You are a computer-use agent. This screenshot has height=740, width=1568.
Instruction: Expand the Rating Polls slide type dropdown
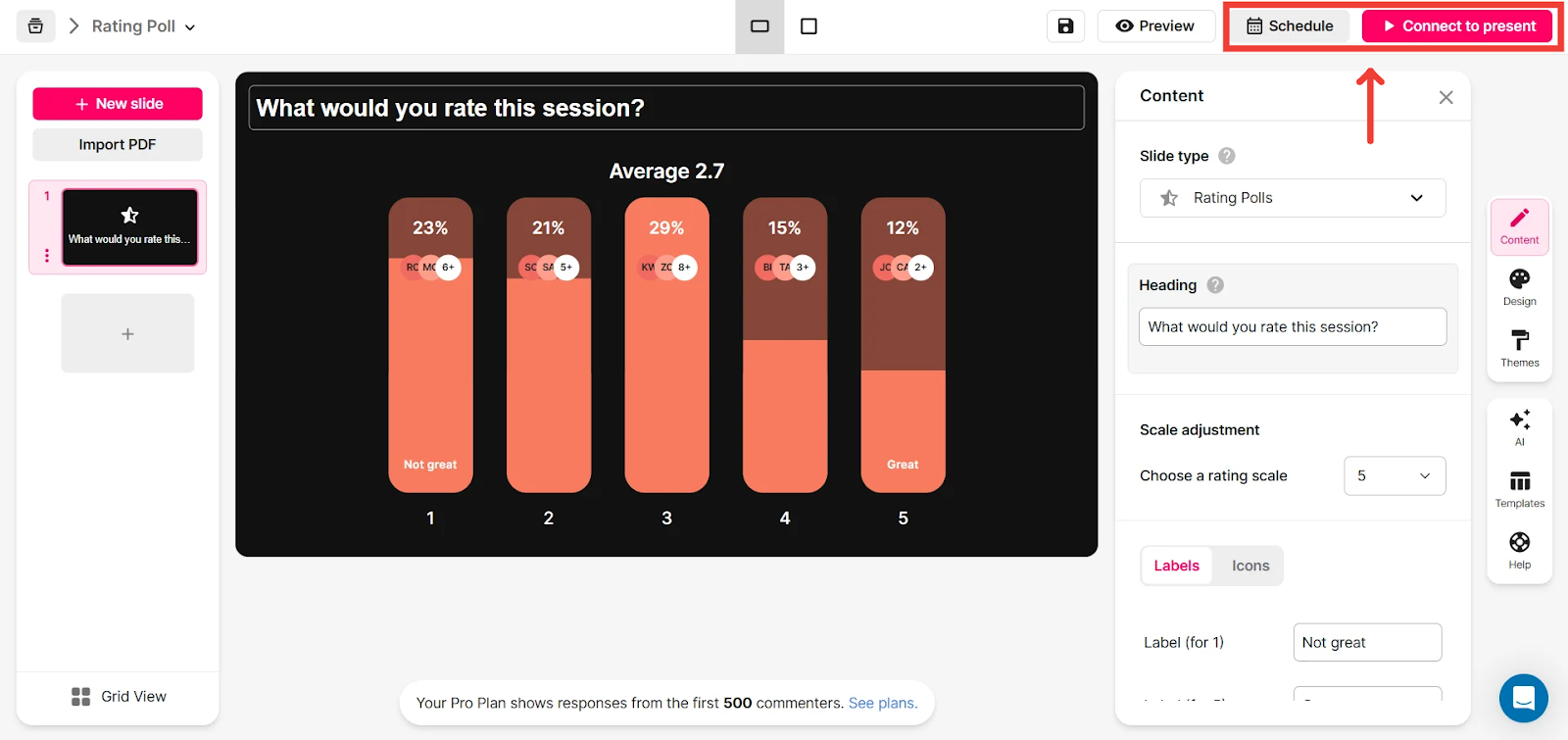tap(1293, 198)
